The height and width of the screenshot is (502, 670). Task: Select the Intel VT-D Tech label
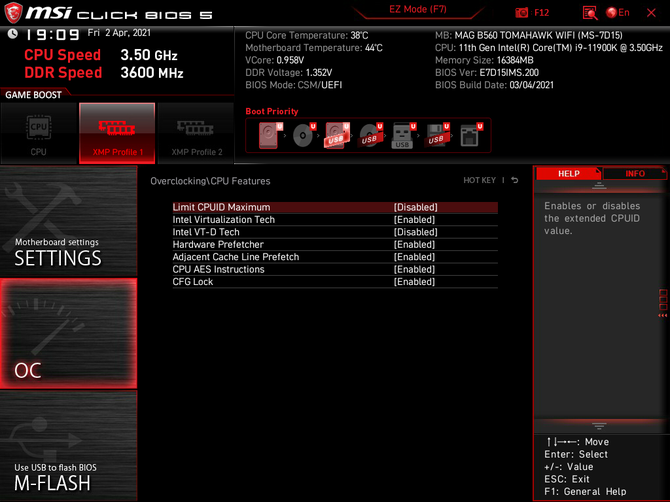pos(206,232)
